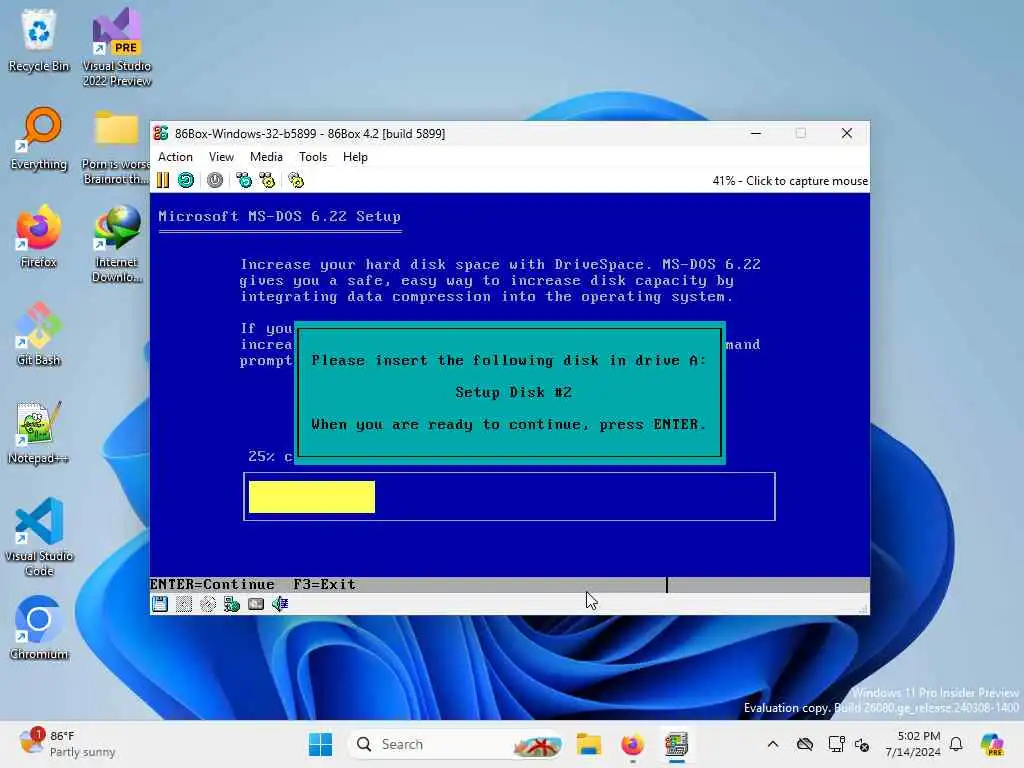This screenshot has width=1024, height=768.
Task: Click the floppy disk status bar icon
Action: click(160, 604)
